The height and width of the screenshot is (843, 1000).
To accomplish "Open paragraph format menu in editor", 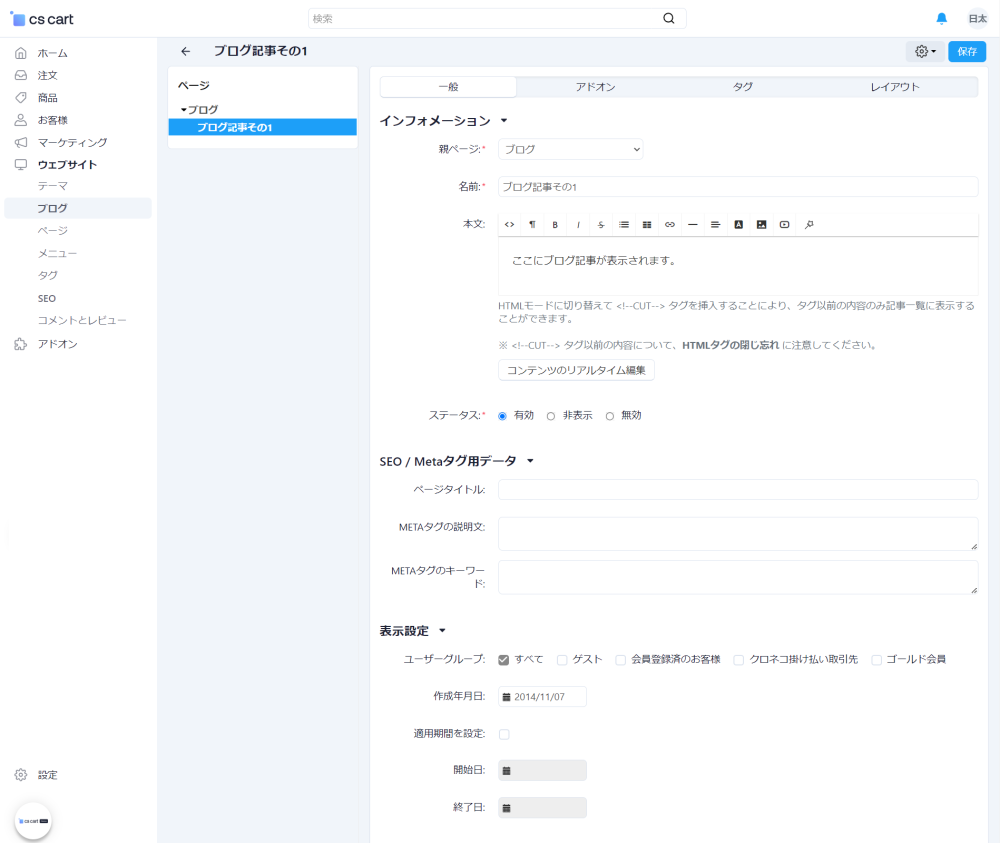I will coord(532,224).
